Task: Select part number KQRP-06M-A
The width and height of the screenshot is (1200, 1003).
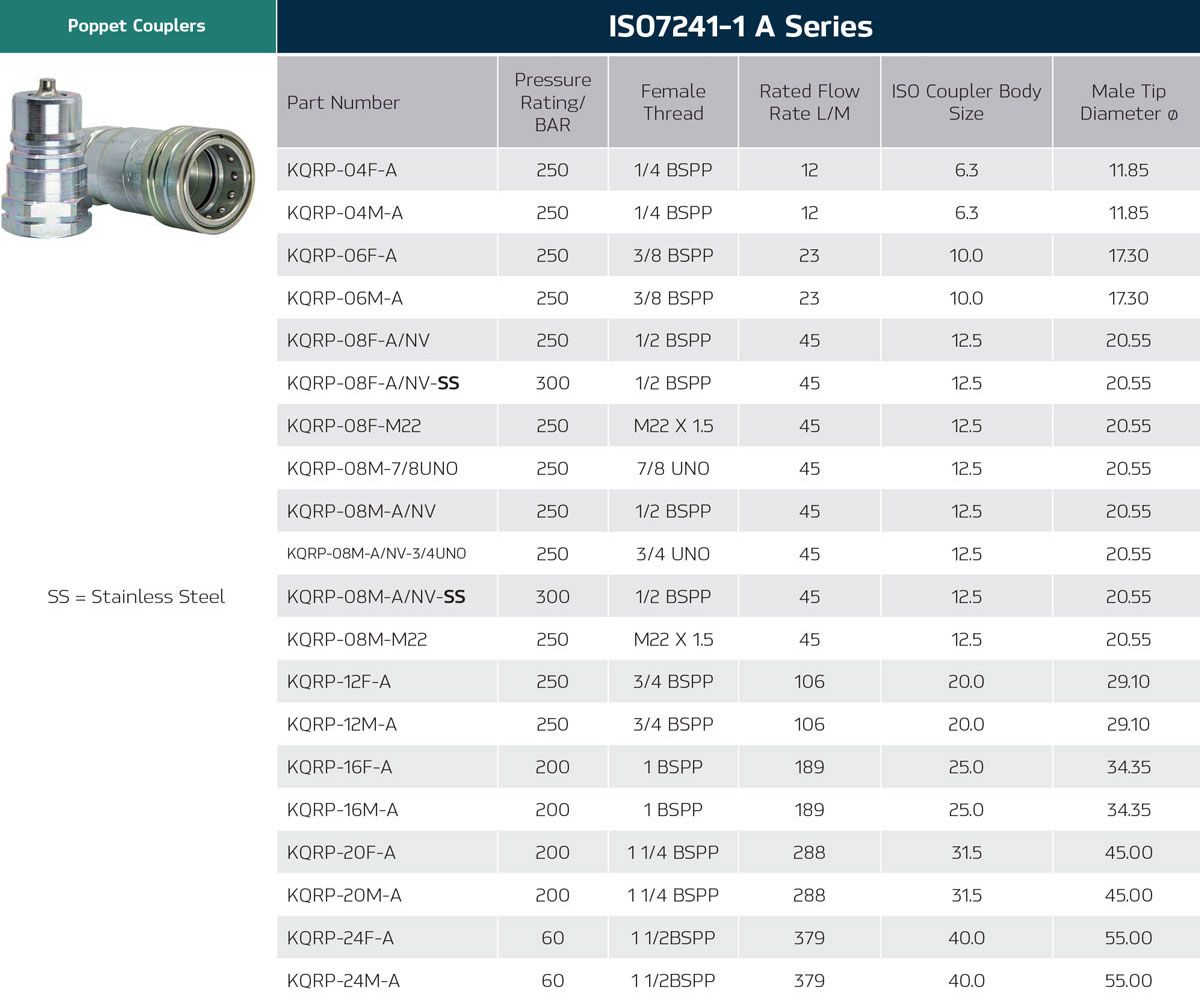Action: [344, 298]
